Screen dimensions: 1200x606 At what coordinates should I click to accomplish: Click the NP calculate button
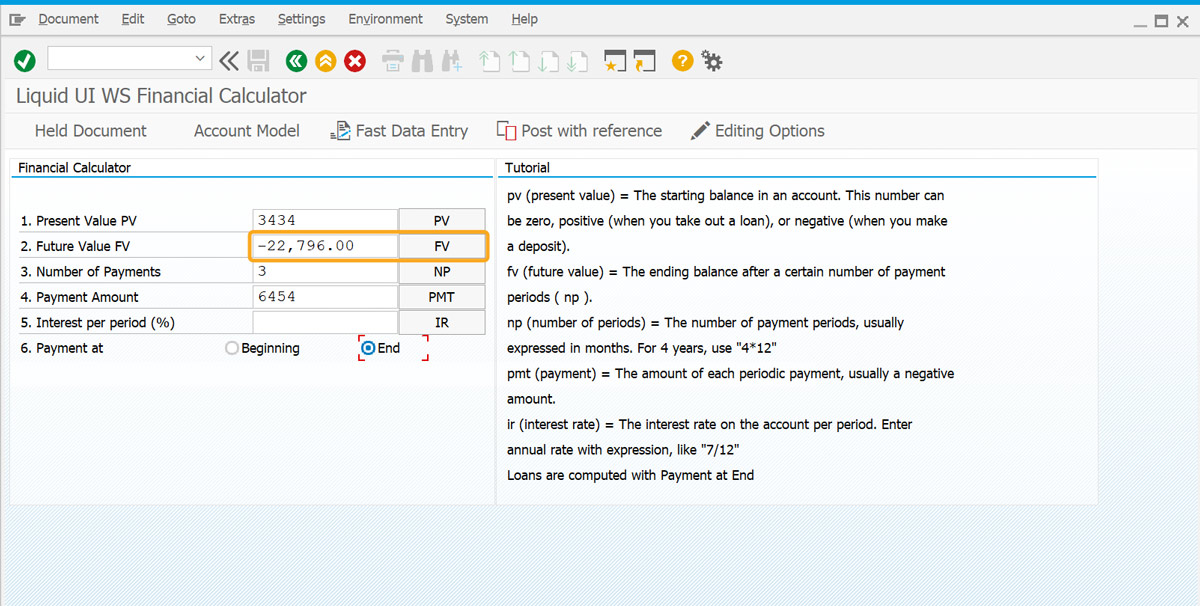tap(442, 271)
